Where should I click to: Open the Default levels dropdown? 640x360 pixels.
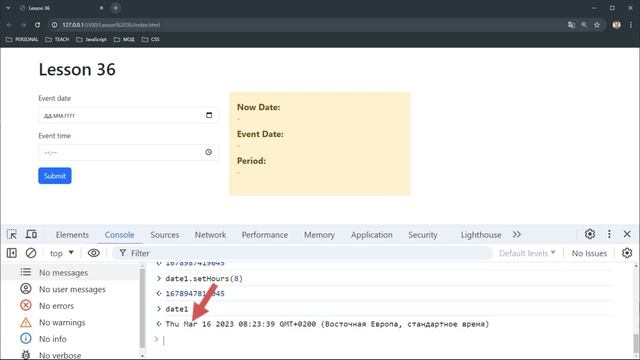pyautogui.click(x=527, y=253)
